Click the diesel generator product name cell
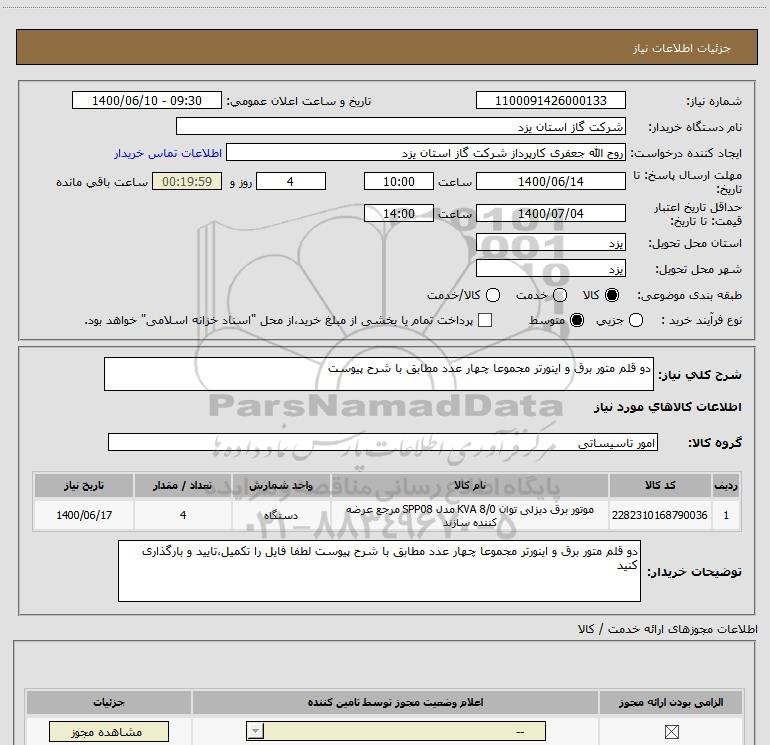 [470, 515]
